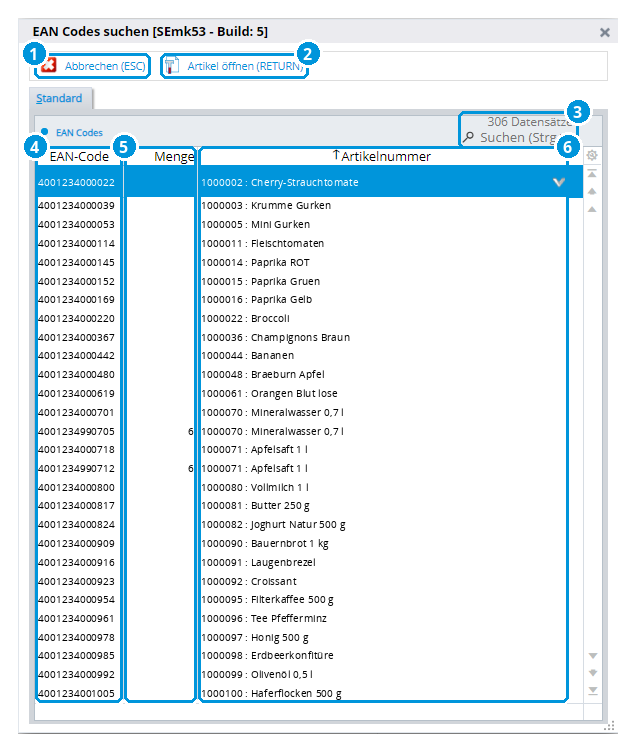Select row 1000036 : Champignons Braun

coord(309,337)
